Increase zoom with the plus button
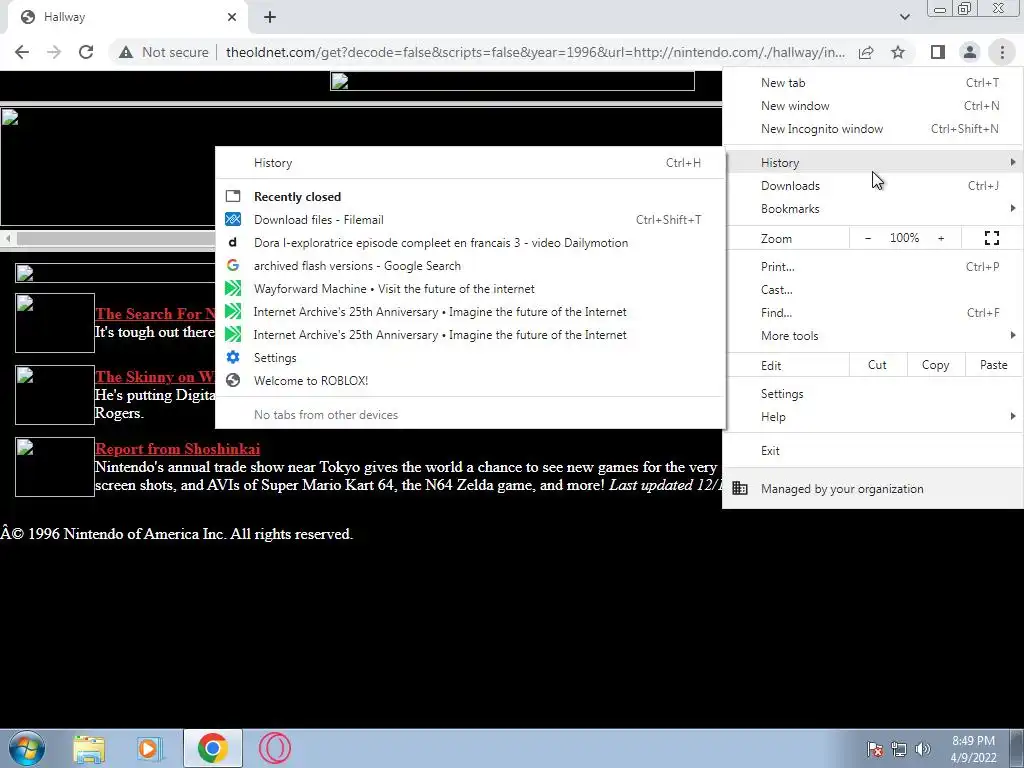1024x768 pixels. [941, 238]
